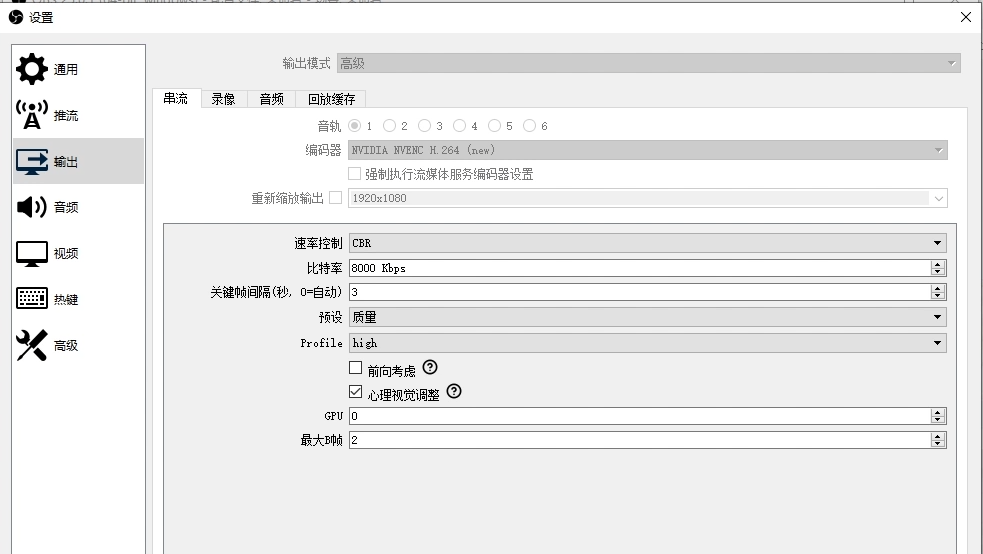Close the 设置 settings window
The width and height of the screenshot is (983, 554).
[966, 17]
